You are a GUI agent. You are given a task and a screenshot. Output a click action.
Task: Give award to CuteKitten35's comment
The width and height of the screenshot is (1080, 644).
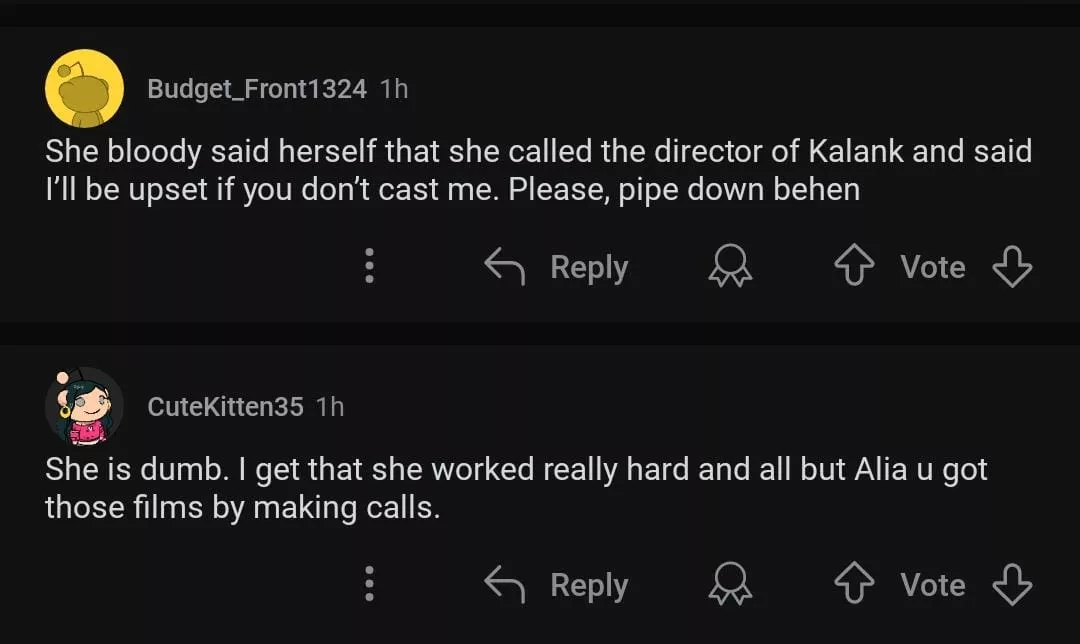tap(730, 585)
